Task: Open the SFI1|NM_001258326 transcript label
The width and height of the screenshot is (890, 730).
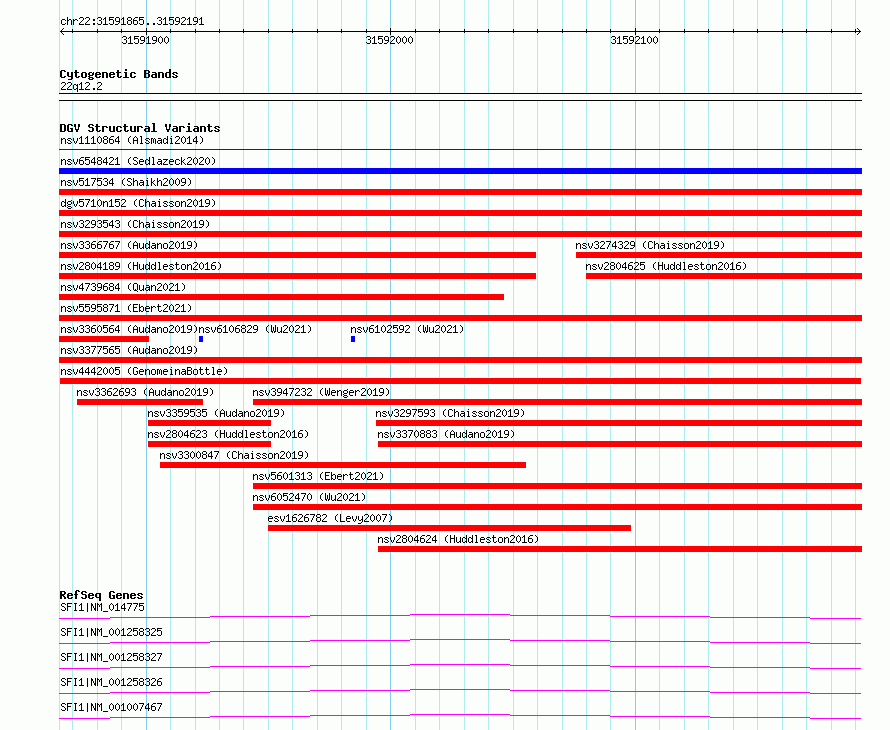Action: point(111,682)
